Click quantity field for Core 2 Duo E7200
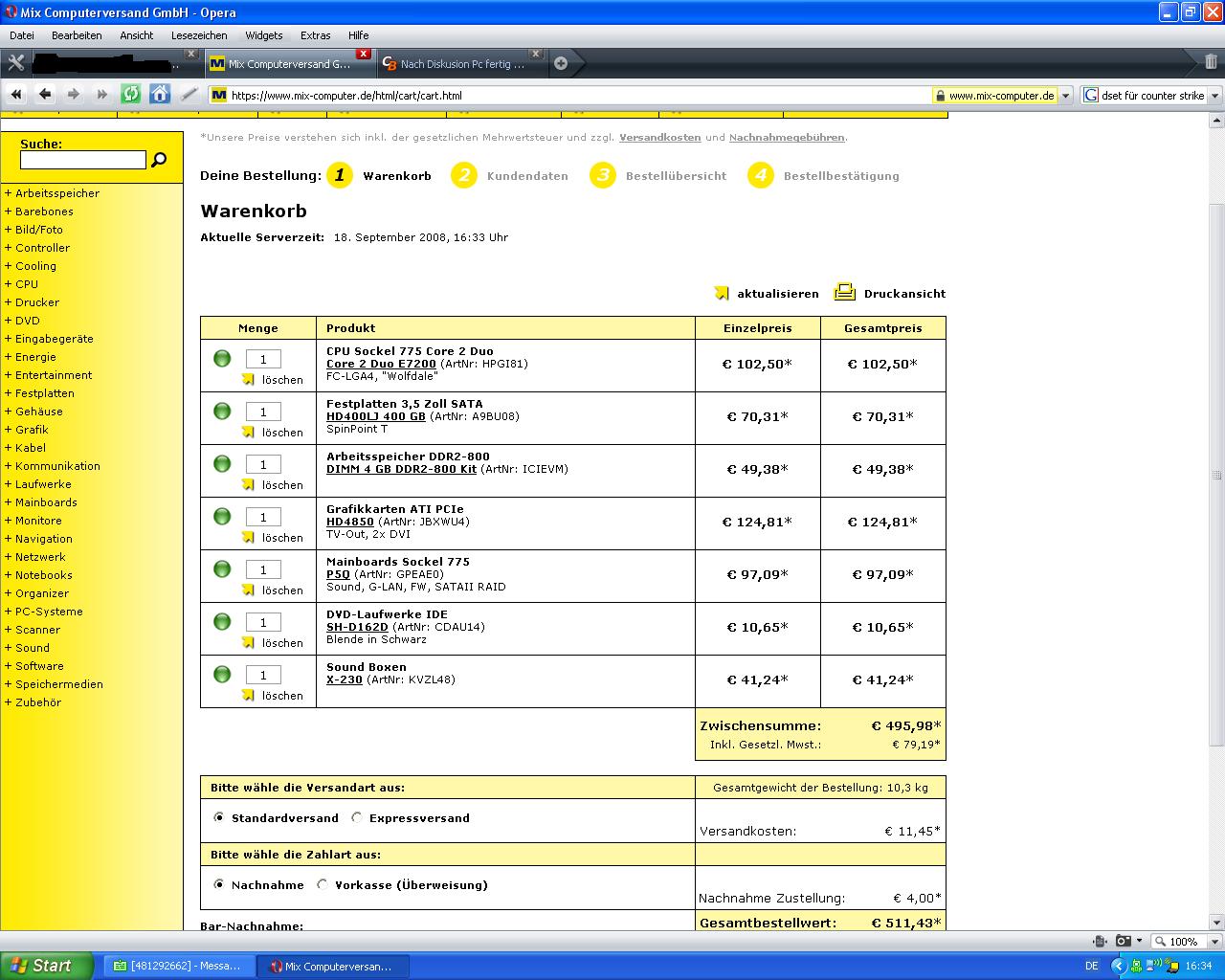 [x=263, y=359]
